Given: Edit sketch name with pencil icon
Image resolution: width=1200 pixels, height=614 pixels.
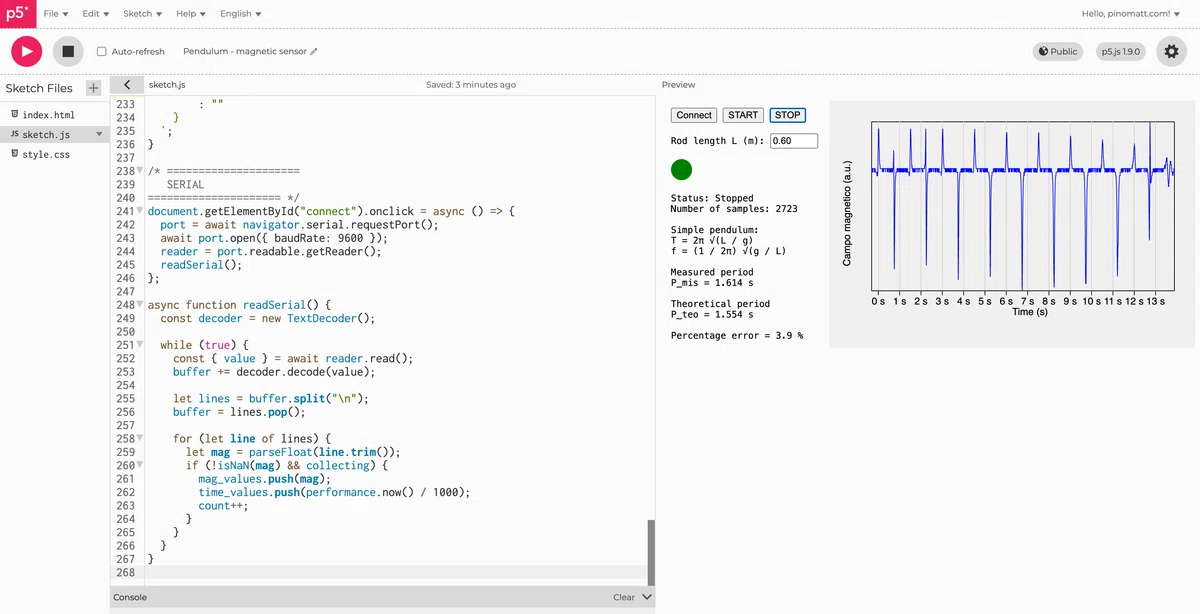Looking at the screenshot, I should pos(314,51).
